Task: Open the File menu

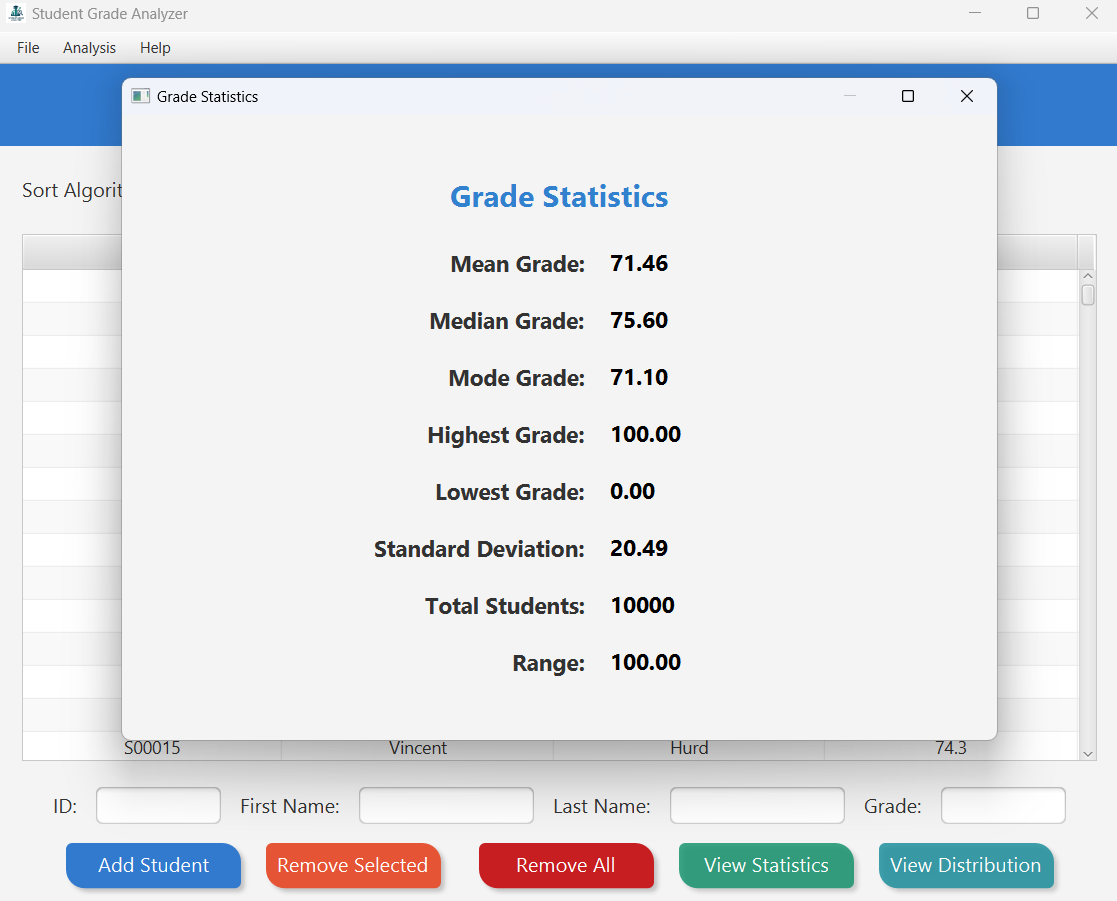Action: (x=27, y=47)
